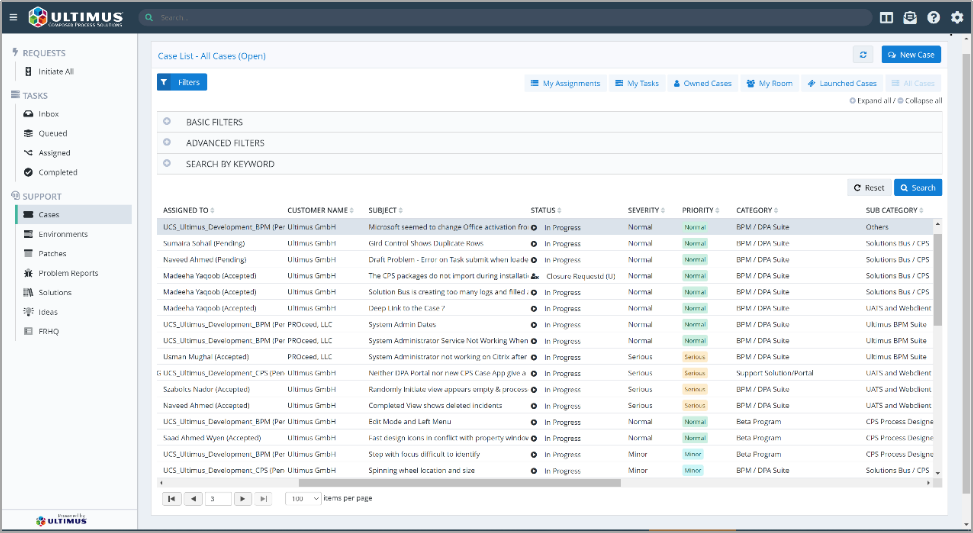The image size is (973, 533).
Task: Go to Inbox under Tasks
Action: pos(48,114)
